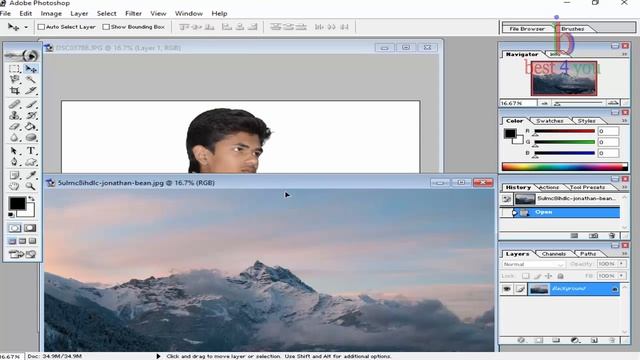The image size is (640, 360).
Task: Switch to Quick Mask Mode button
Action: pyautogui.click(x=30, y=228)
